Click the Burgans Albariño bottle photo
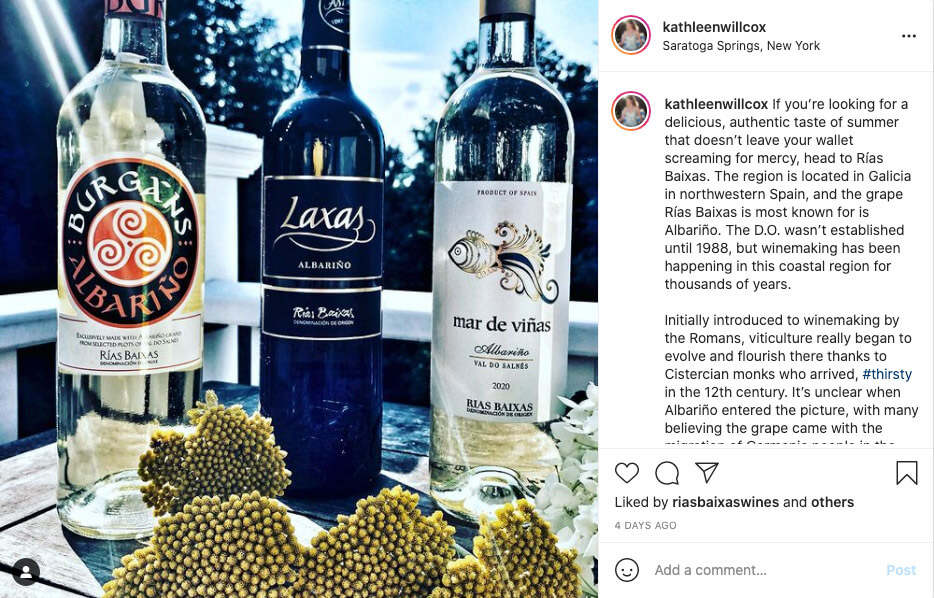Image resolution: width=934 pixels, height=598 pixels. point(130,268)
